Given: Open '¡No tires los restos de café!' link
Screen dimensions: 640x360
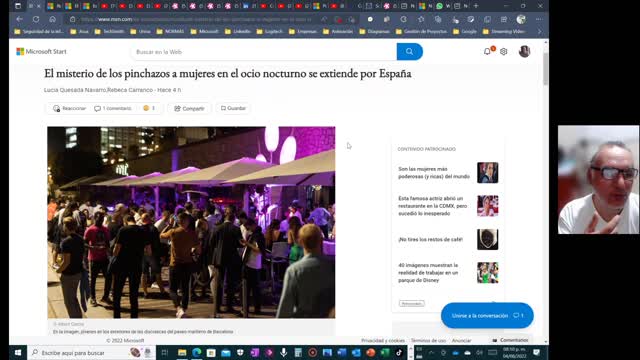Looking at the screenshot, I should 431,239.
